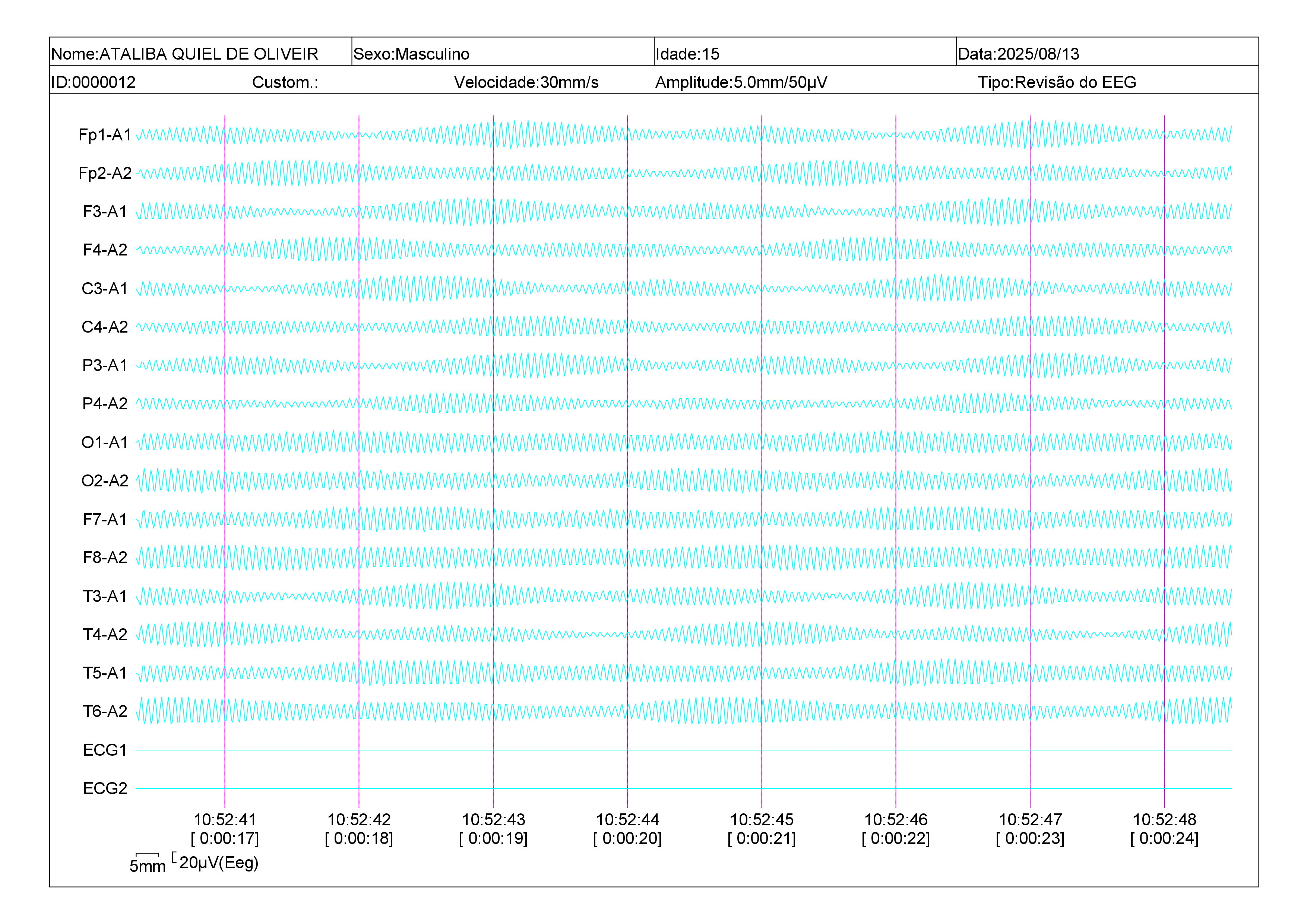Click the P3-A1 channel label

point(105,365)
